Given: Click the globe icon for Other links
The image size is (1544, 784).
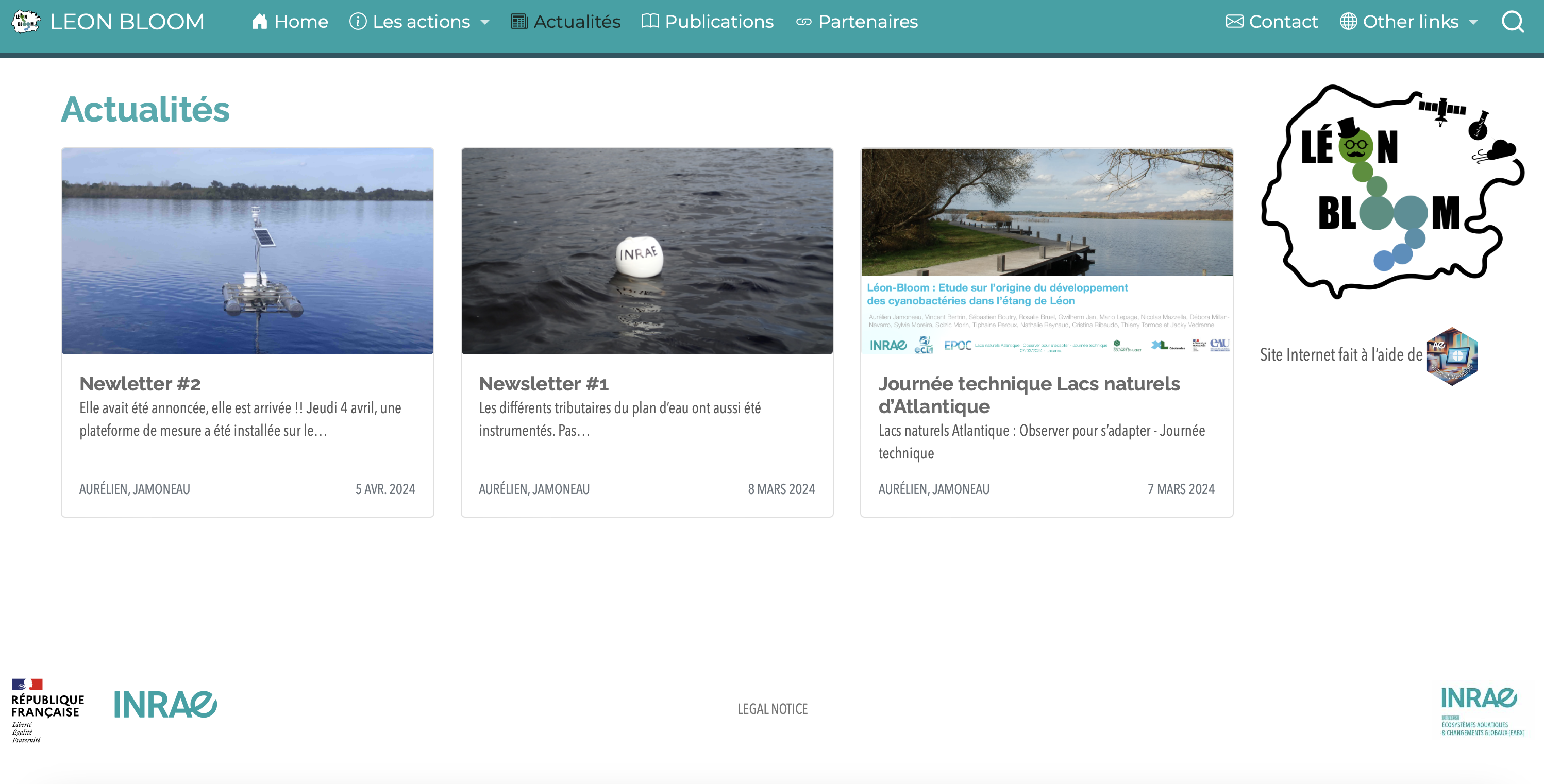Looking at the screenshot, I should tap(1348, 22).
